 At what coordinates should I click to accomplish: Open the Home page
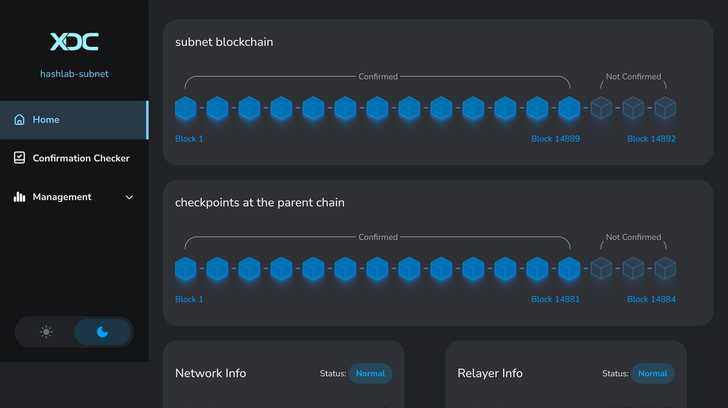click(46, 120)
